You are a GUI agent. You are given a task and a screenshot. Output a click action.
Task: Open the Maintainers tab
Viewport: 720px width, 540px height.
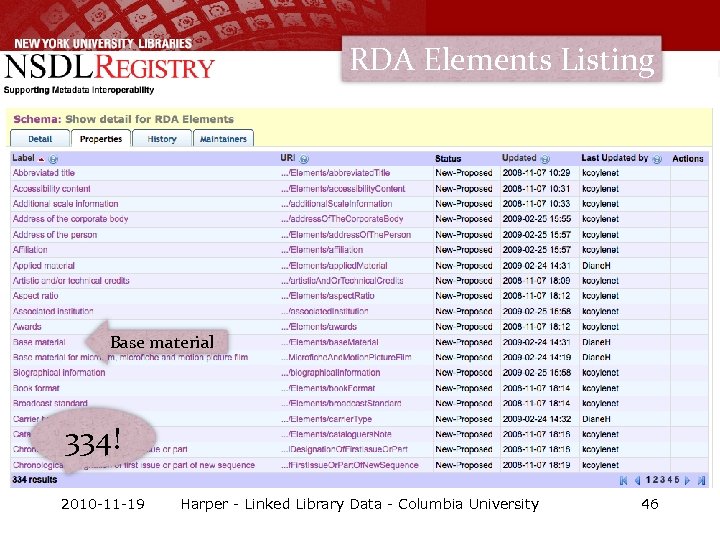(x=223, y=139)
